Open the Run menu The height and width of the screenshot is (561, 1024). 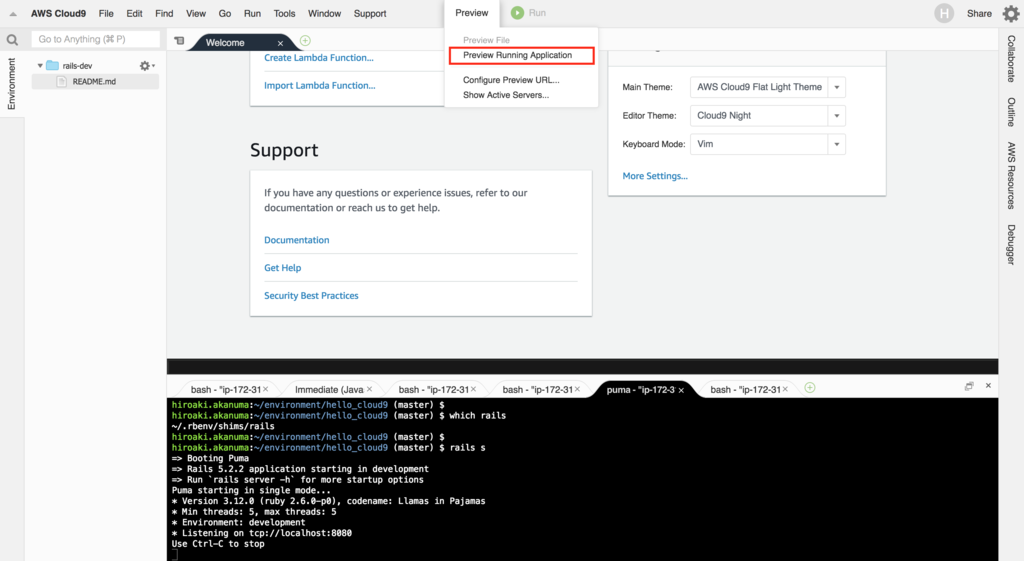[252, 14]
